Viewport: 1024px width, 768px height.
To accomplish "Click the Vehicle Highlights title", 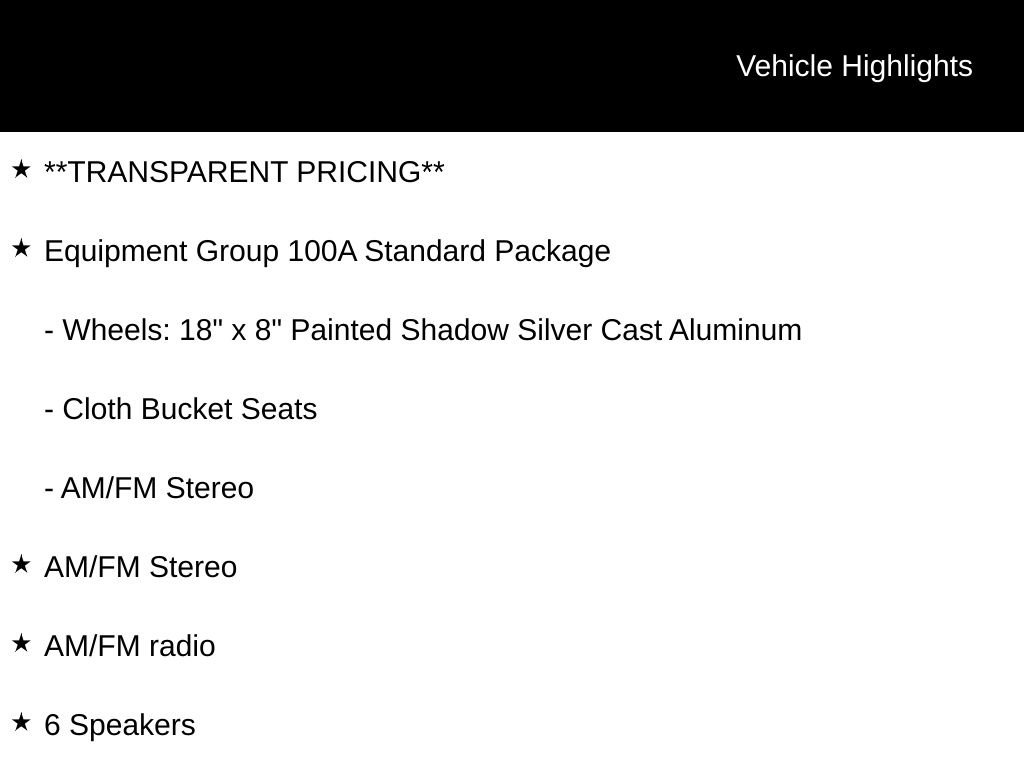I will (x=854, y=66).
